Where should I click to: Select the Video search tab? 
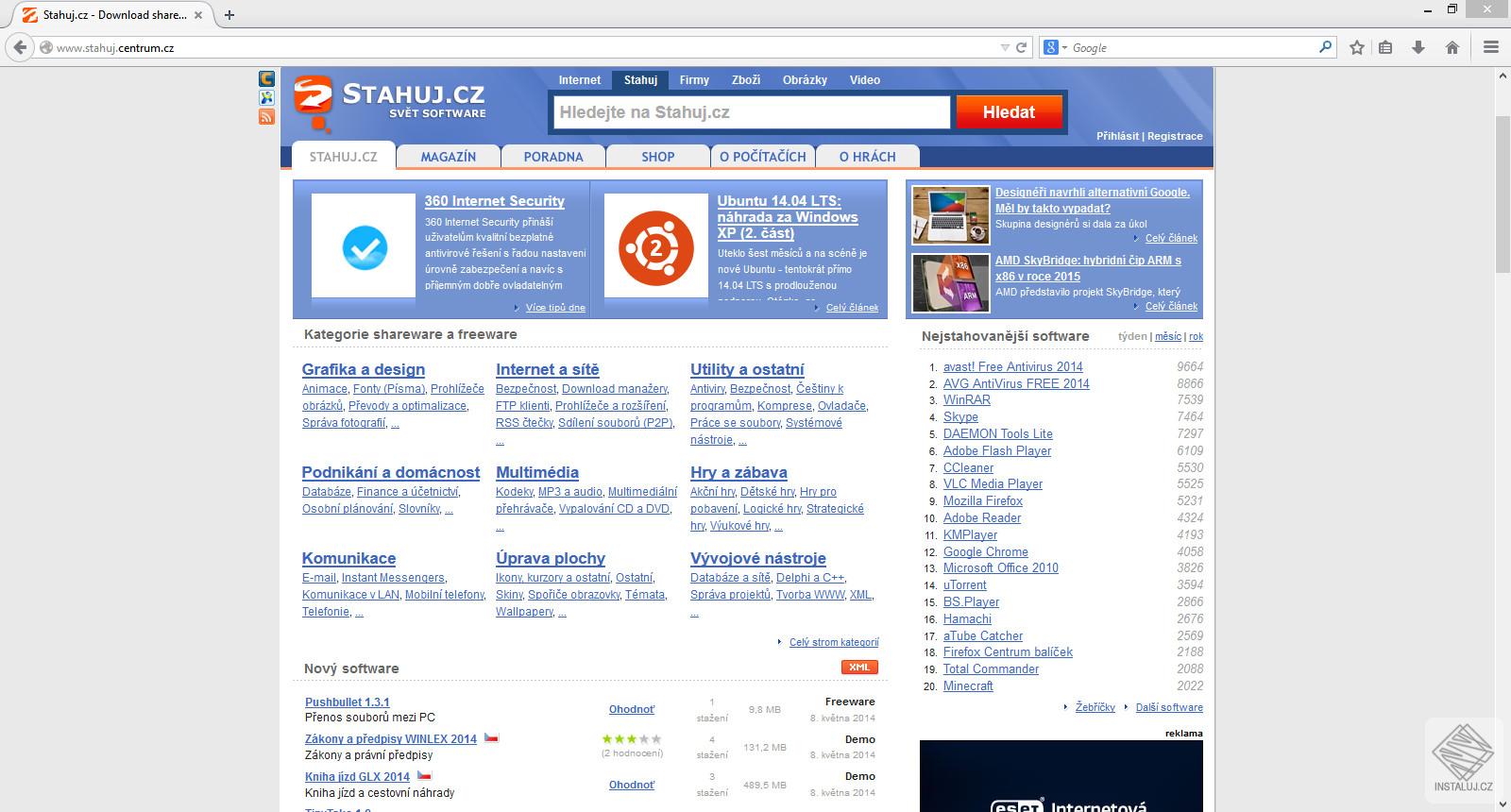coord(865,80)
